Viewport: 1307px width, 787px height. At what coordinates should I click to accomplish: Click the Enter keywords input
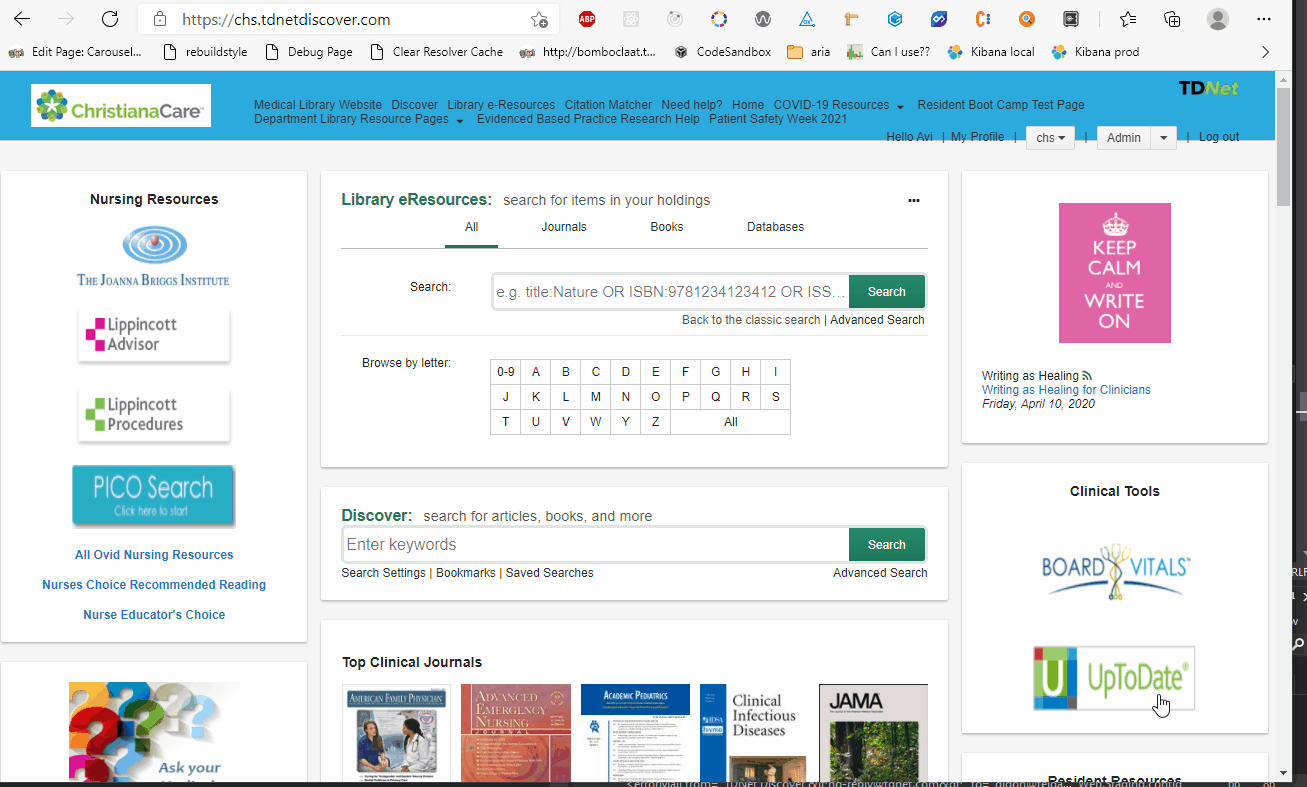click(595, 545)
